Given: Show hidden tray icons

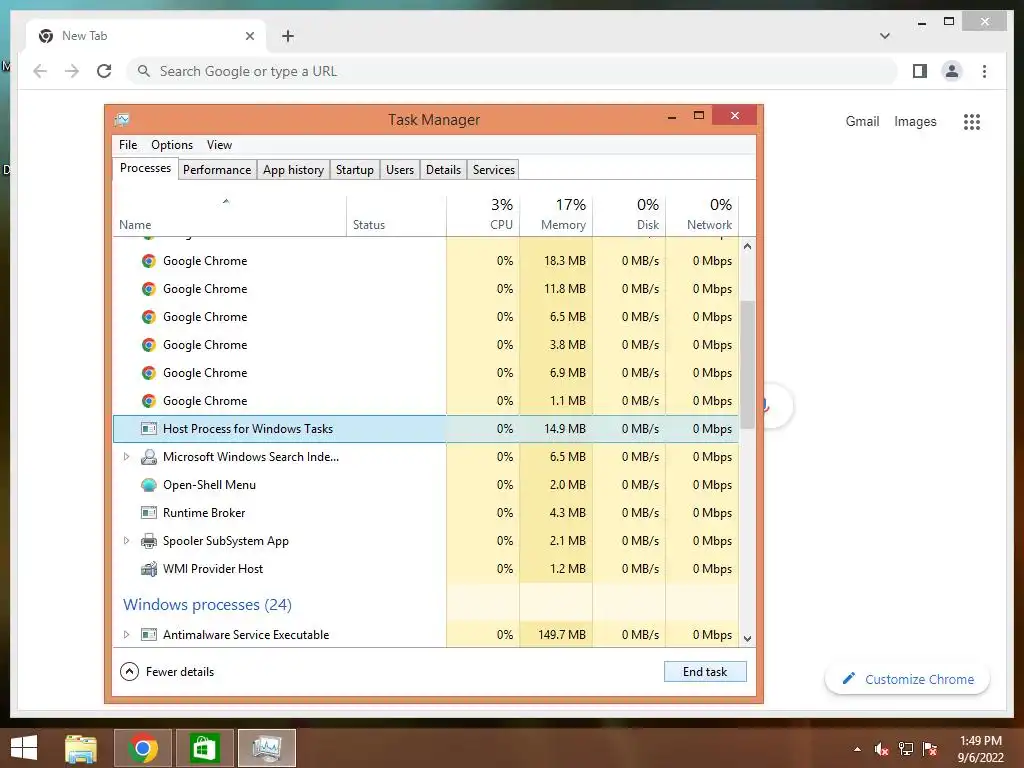Looking at the screenshot, I should pos(857,749).
